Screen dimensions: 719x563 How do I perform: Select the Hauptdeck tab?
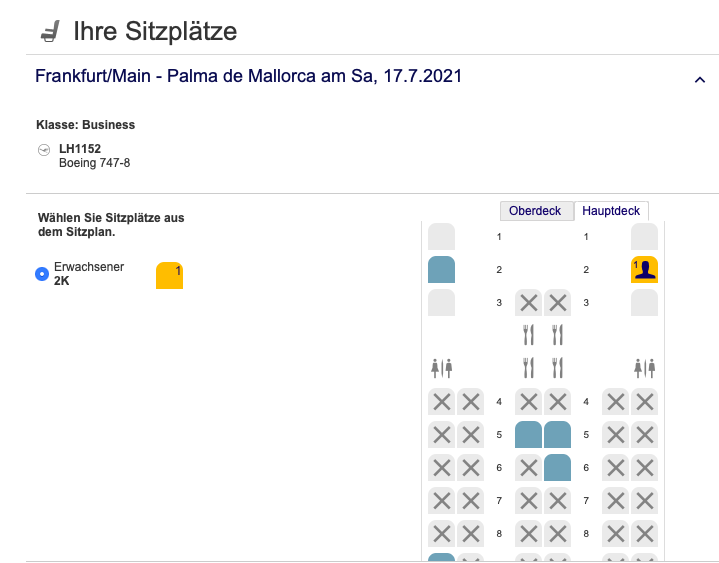coord(611,211)
